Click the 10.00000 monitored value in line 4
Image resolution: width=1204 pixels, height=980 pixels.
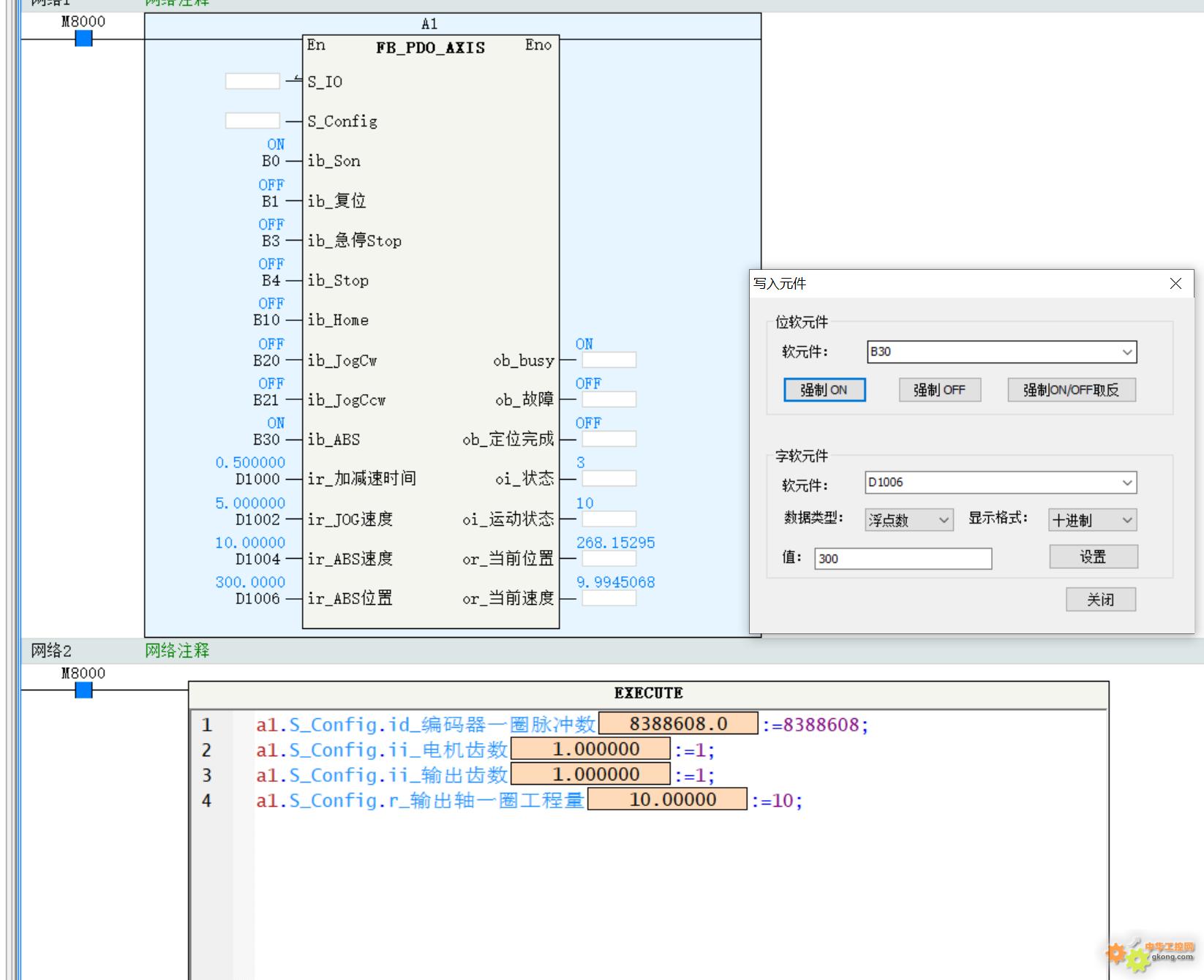pyautogui.click(x=668, y=799)
